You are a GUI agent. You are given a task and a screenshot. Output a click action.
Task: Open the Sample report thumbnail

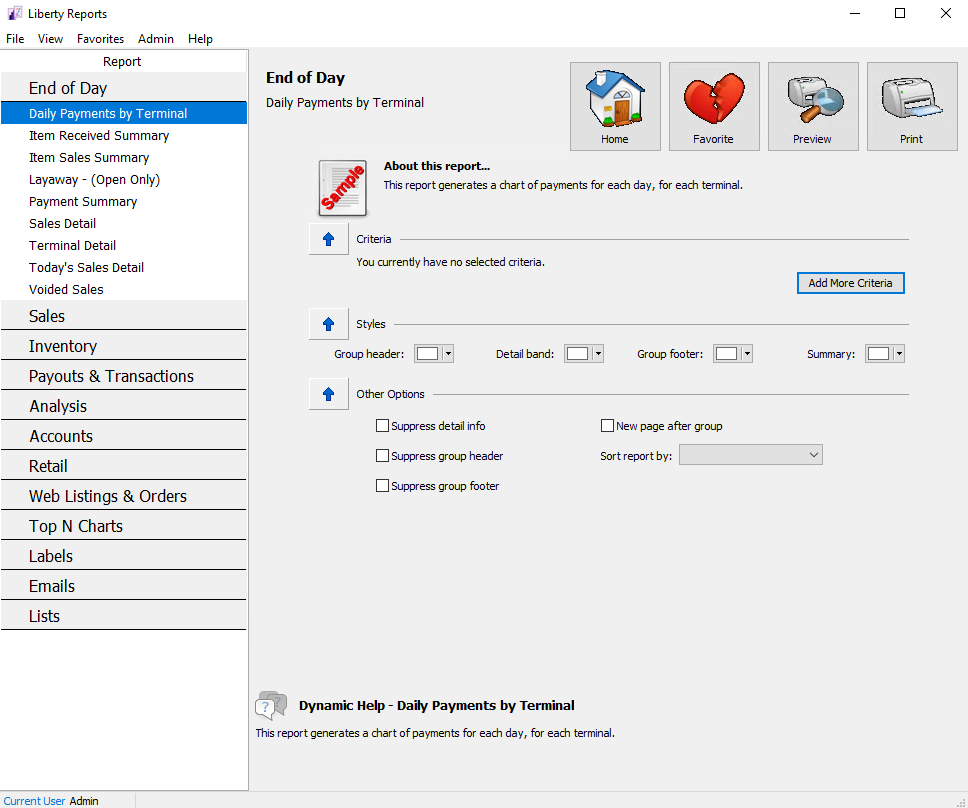[343, 188]
